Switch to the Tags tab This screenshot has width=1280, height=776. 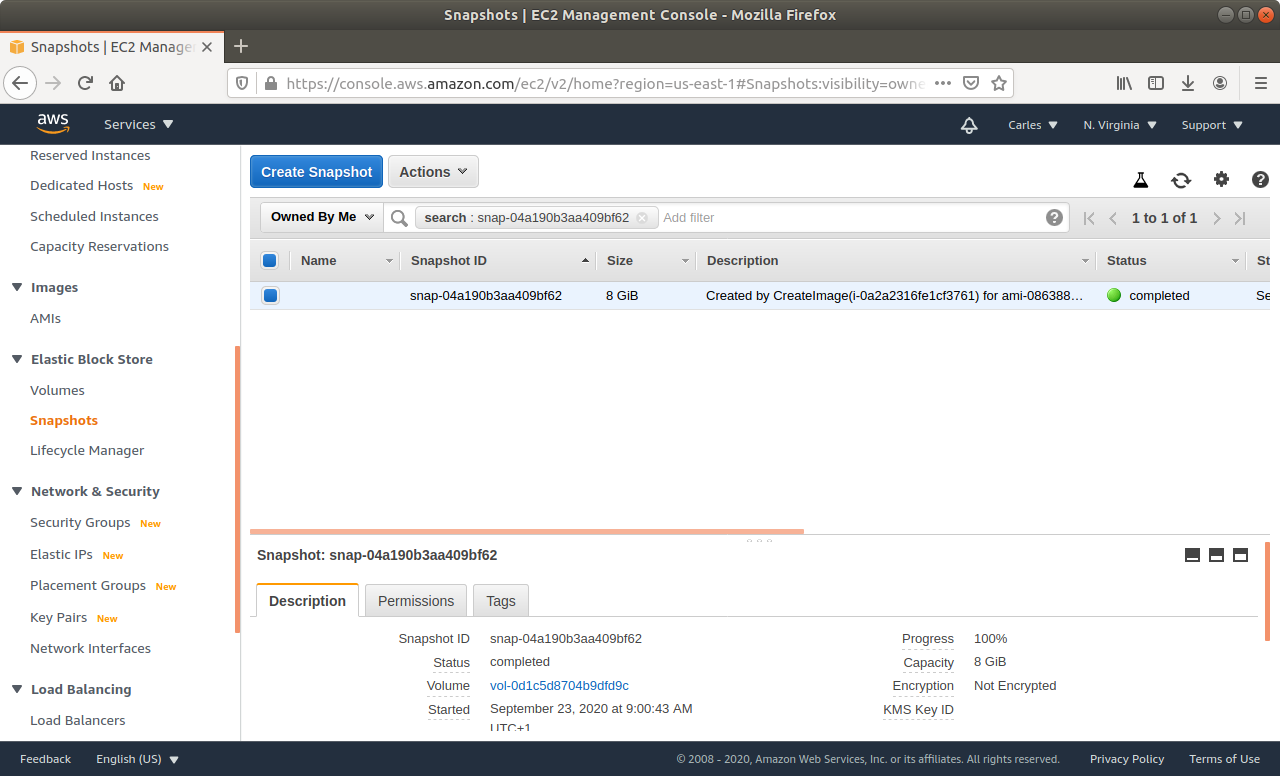pyautogui.click(x=501, y=601)
